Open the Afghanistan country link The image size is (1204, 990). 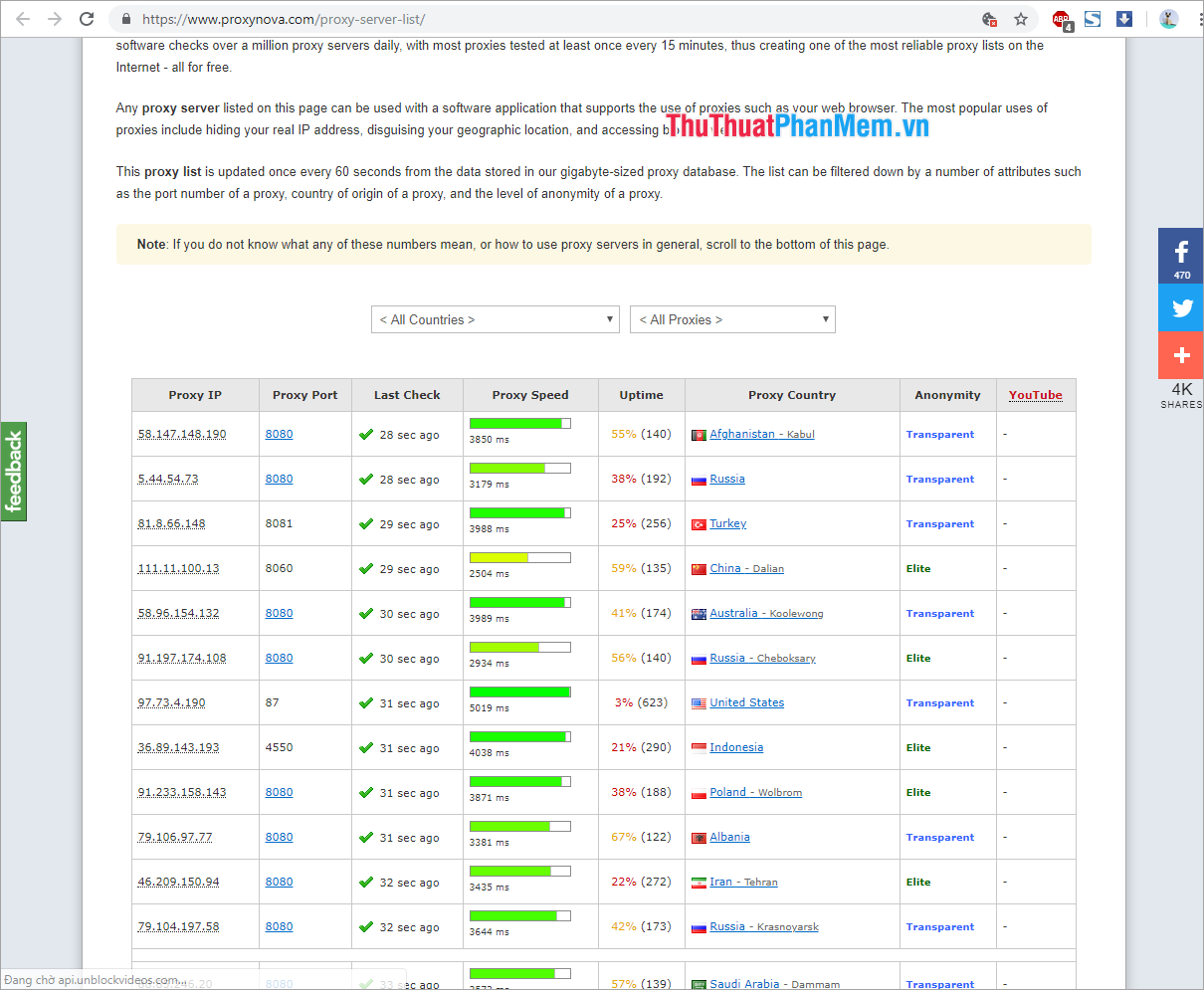741,434
